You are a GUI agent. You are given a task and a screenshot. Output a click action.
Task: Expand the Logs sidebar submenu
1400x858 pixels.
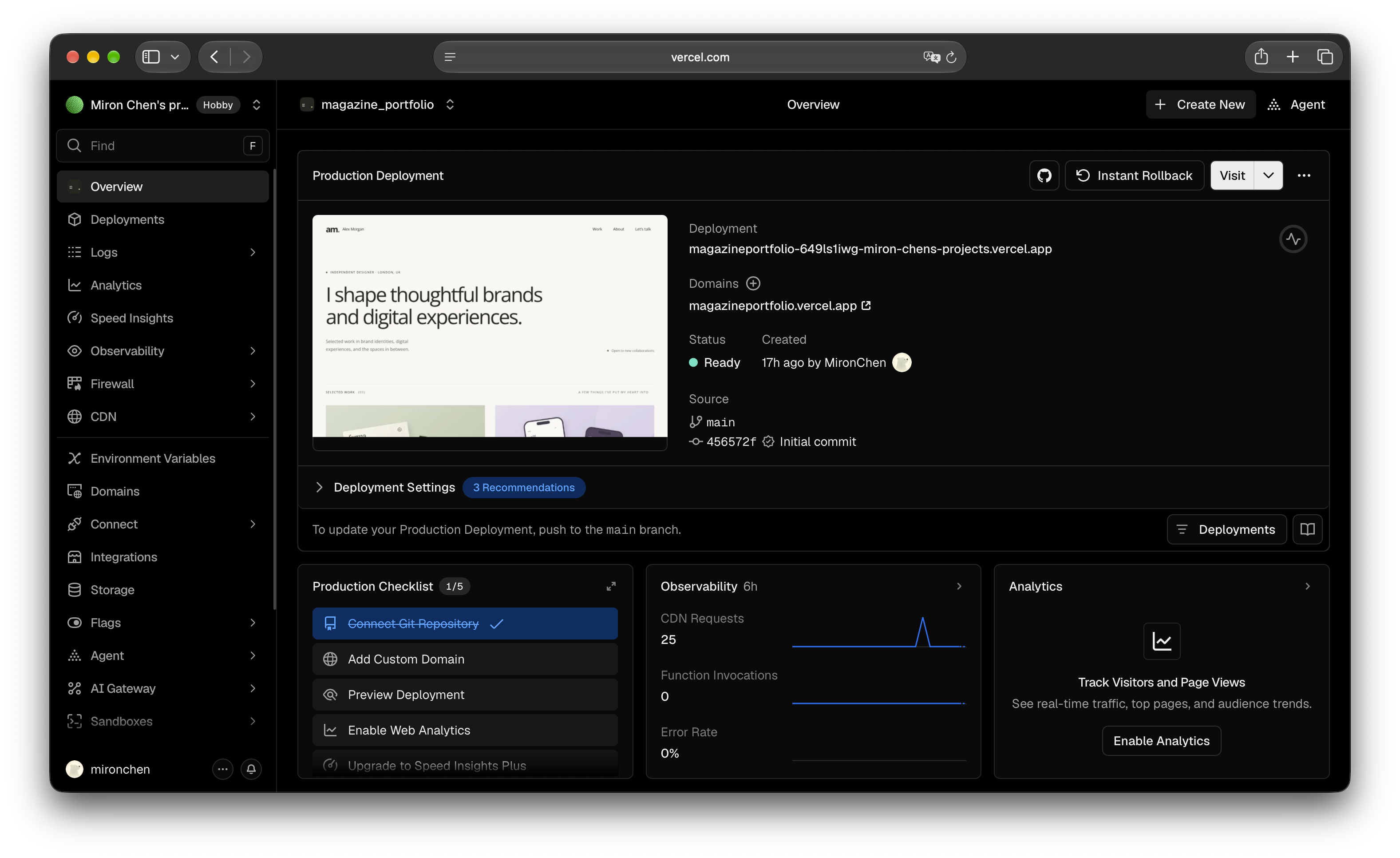(253, 252)
